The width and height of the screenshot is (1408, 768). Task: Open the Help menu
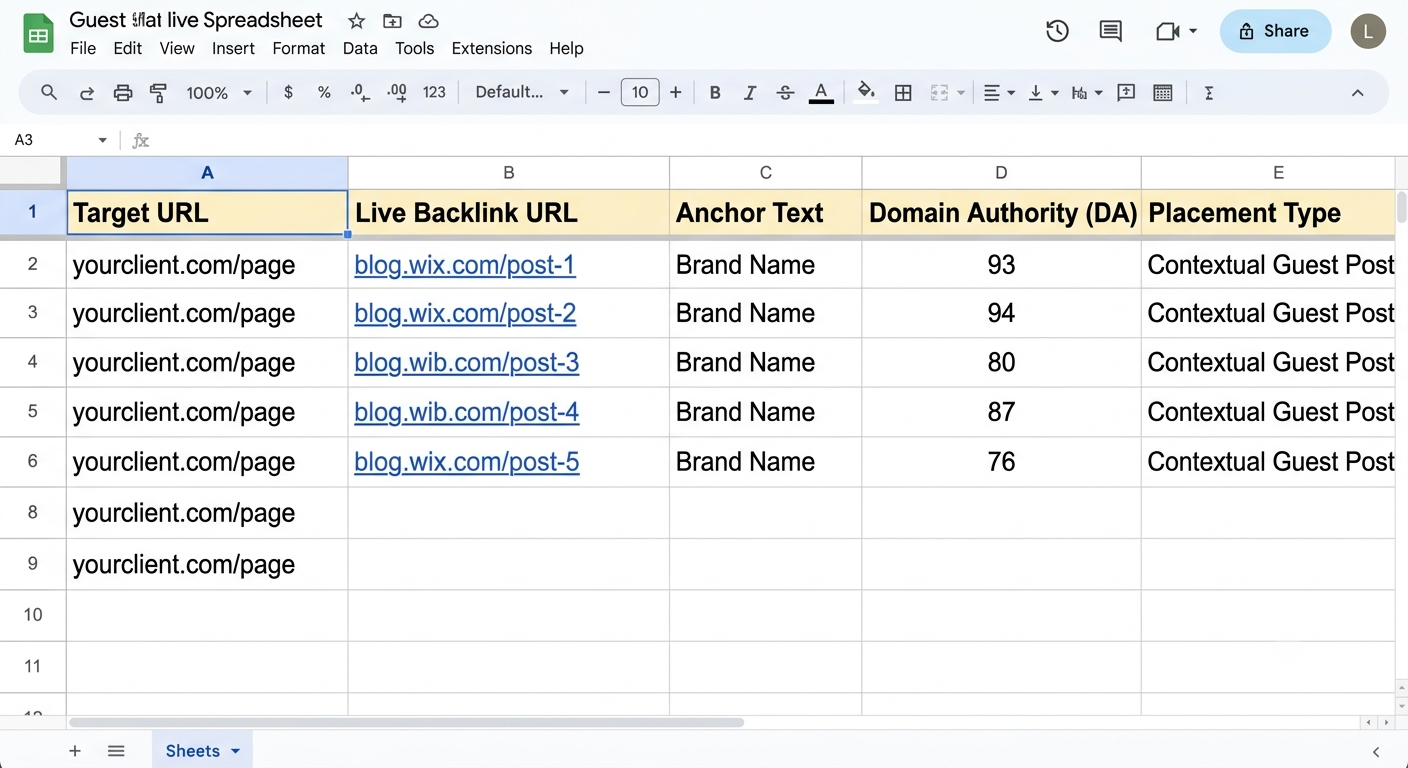tap(566, 48)
